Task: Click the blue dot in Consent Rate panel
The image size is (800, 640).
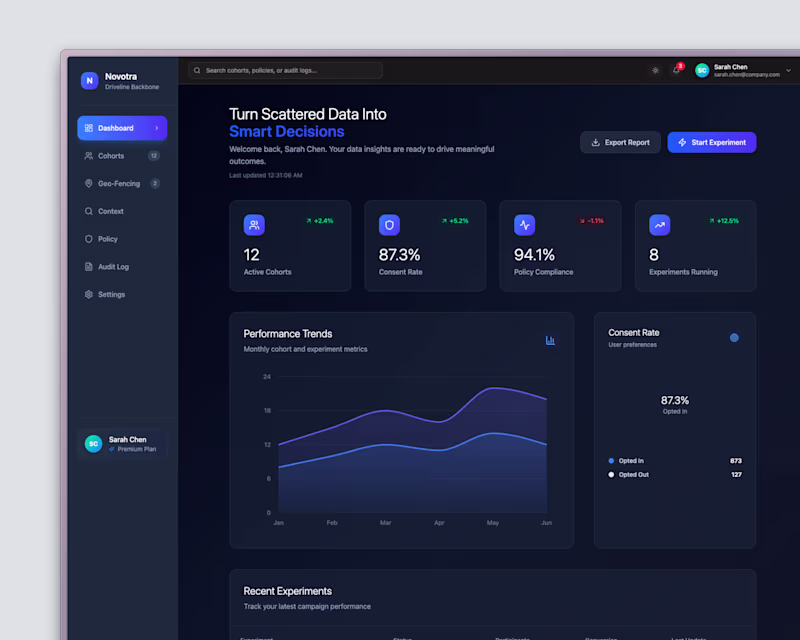Action: (x=734, y=337)
